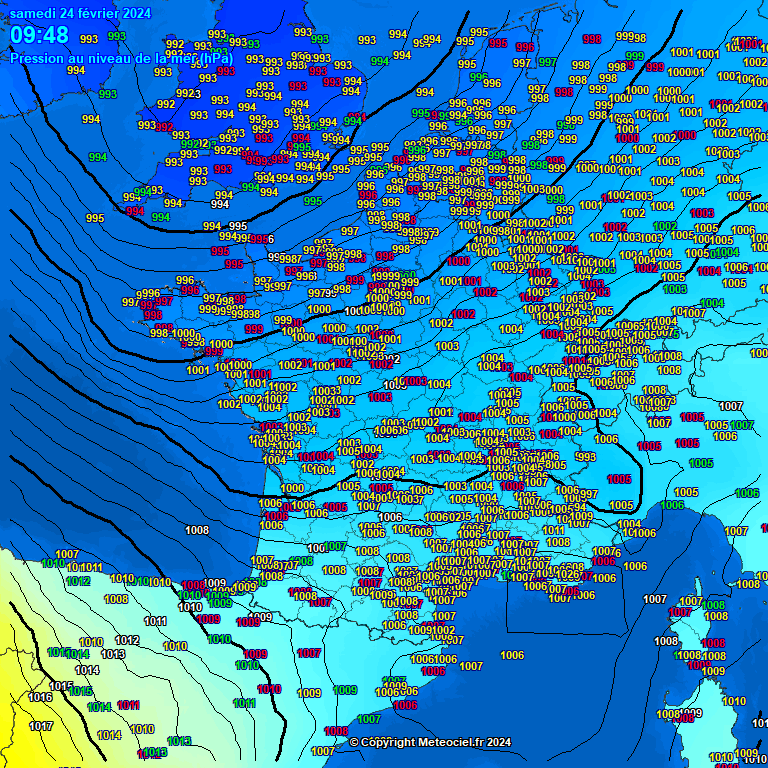Click the white 1011 pressure label

[155, 621]
